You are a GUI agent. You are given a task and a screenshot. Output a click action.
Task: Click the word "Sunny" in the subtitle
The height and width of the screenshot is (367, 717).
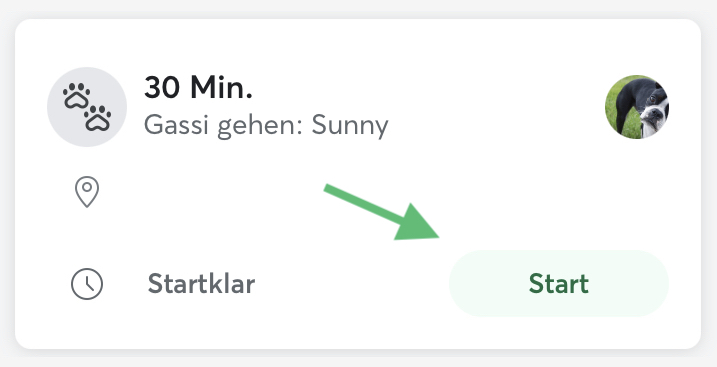[350, 126]
